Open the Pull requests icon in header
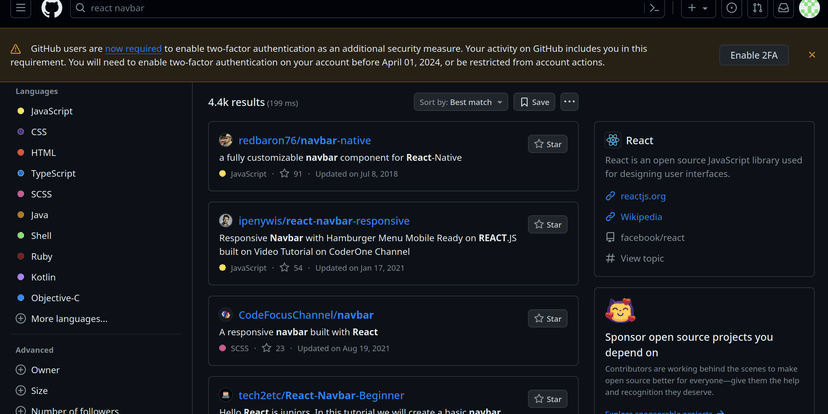Screen dimensions: 828x414 click(757, 8)
